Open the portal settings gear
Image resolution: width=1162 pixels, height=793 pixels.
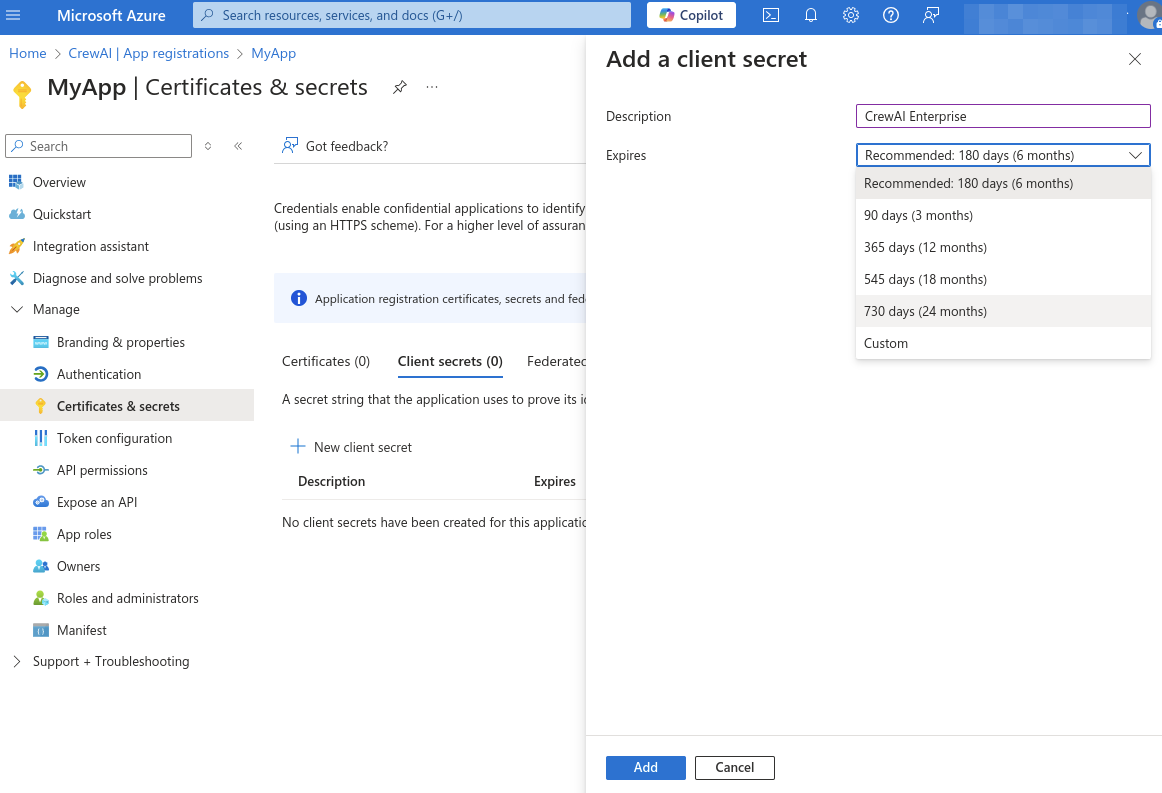click(850, 15)
